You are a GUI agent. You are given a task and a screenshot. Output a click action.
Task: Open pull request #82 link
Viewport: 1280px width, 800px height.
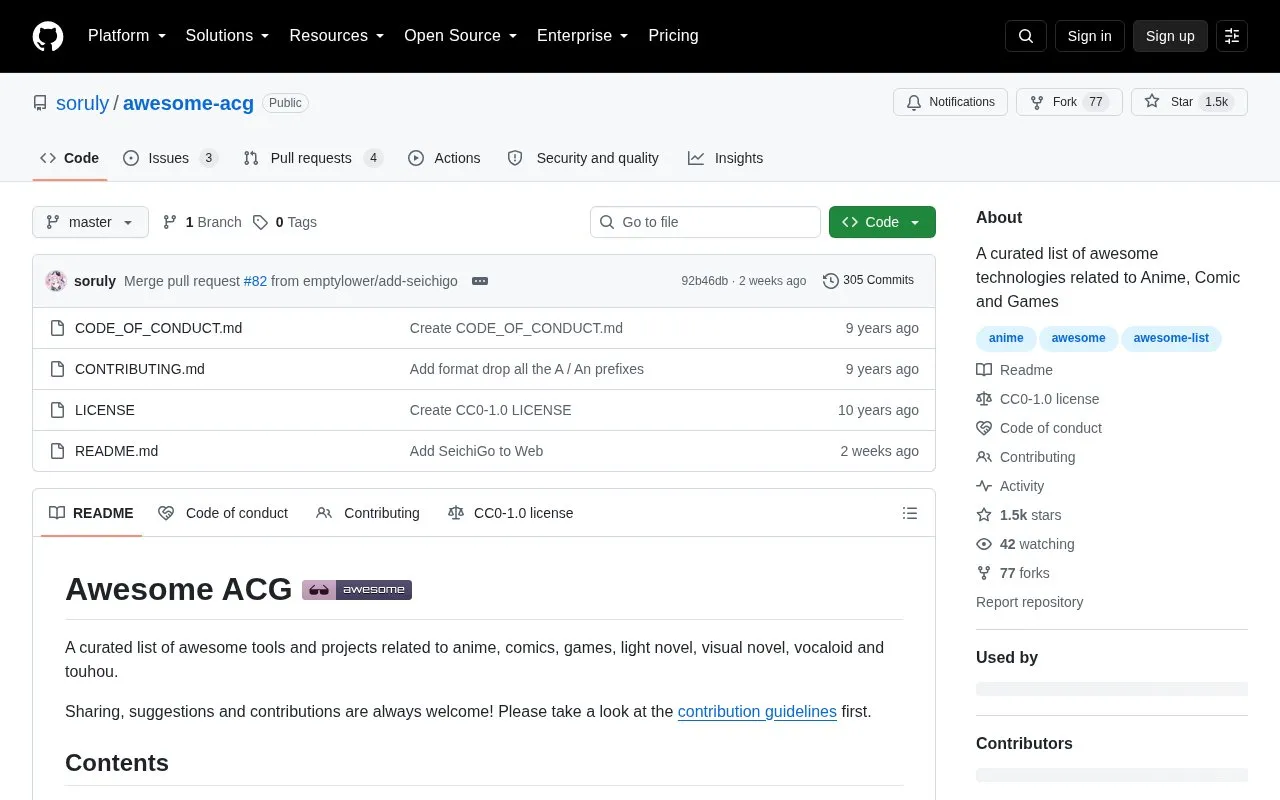[255, 281]
